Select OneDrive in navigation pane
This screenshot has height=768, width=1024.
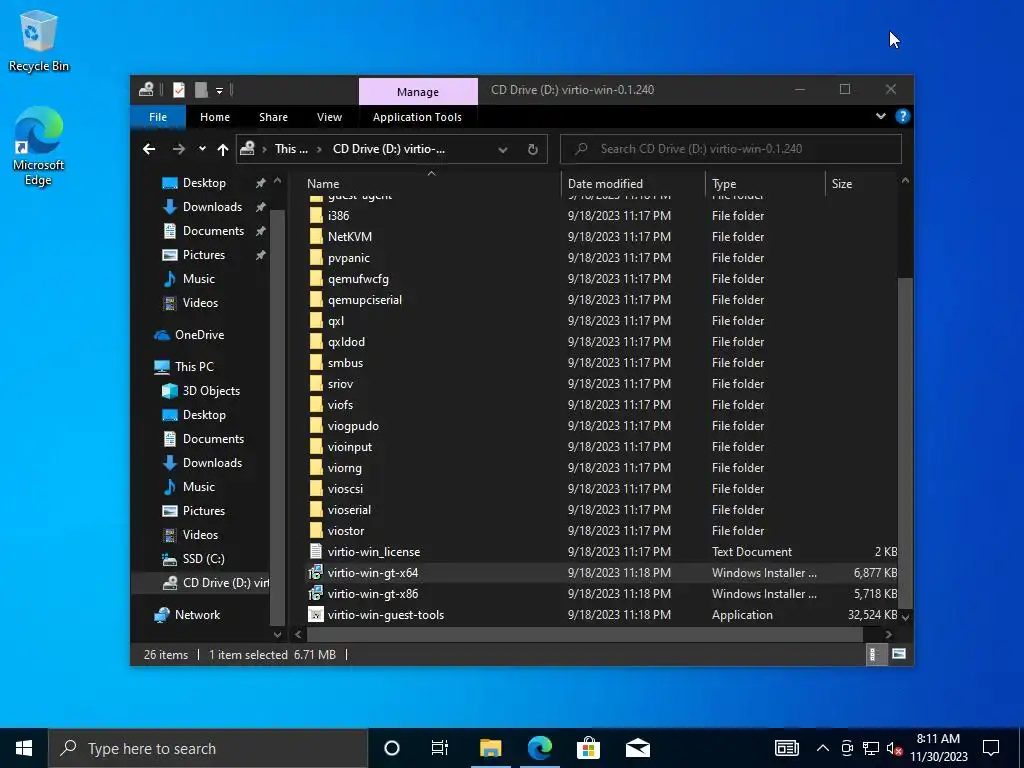tap(199, 335)
